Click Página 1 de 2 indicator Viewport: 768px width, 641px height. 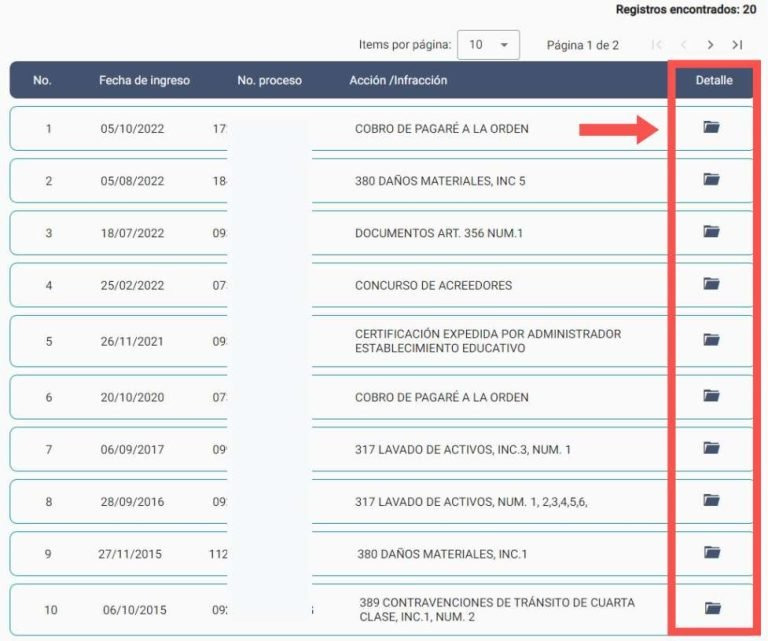tap(583, 46)
